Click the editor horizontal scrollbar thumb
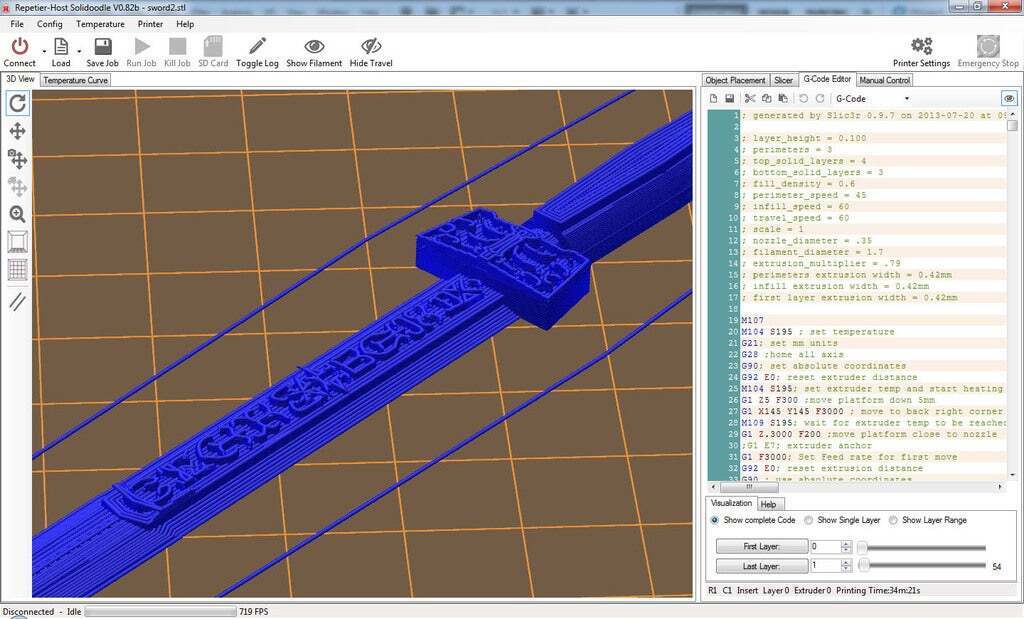 748,487
